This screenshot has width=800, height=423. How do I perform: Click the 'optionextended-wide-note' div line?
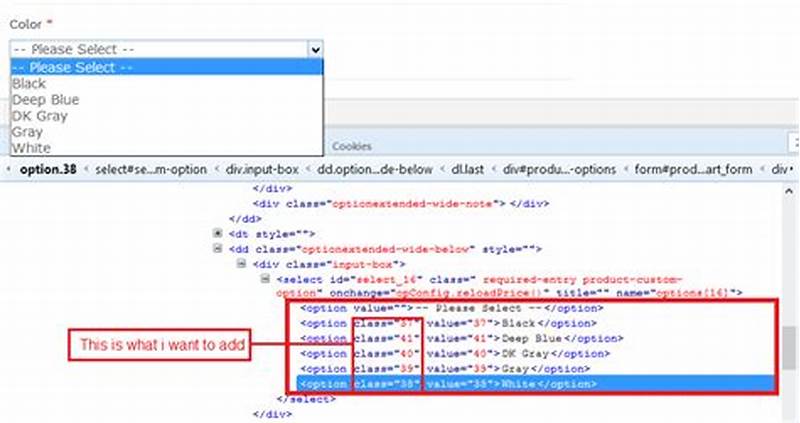[401, 204]
